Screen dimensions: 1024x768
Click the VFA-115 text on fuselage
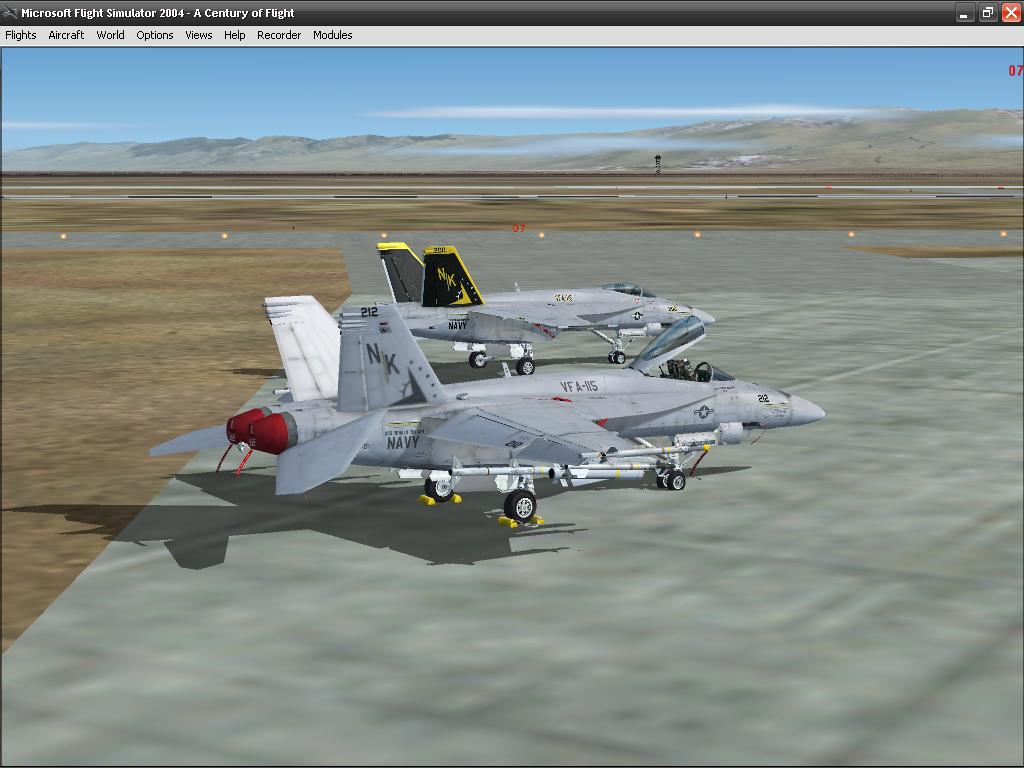(579, 386)
